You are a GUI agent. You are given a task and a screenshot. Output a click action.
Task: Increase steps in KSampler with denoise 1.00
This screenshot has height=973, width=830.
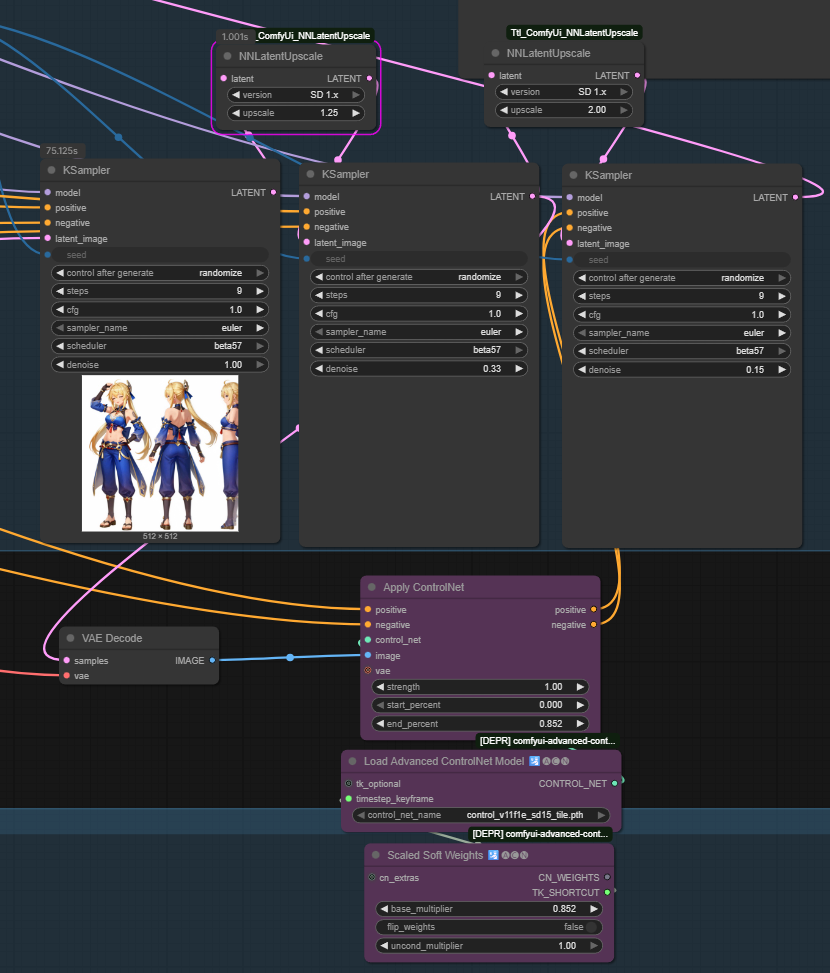coord(260,291)
